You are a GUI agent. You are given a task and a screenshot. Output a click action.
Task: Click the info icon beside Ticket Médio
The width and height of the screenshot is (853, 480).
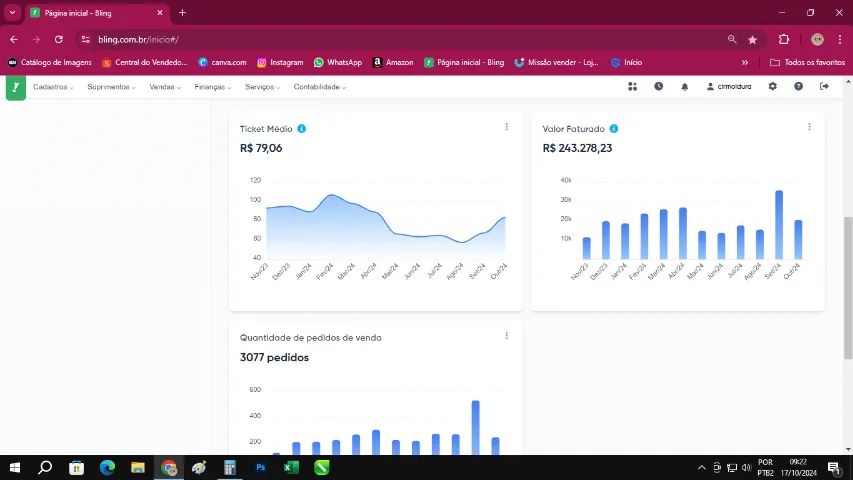(301, 129)
